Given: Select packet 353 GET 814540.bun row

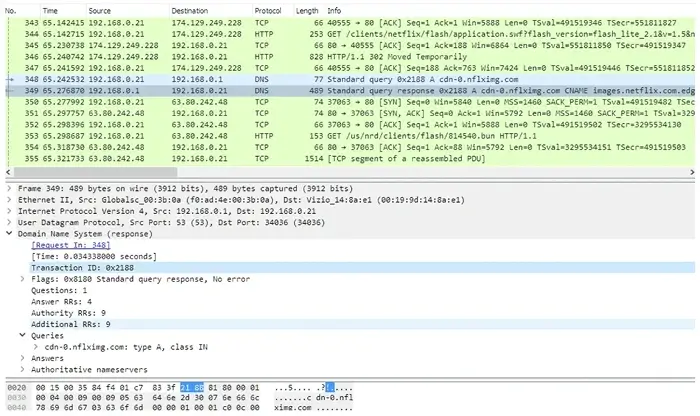Looking at the screenshot, I should [350, 136].
